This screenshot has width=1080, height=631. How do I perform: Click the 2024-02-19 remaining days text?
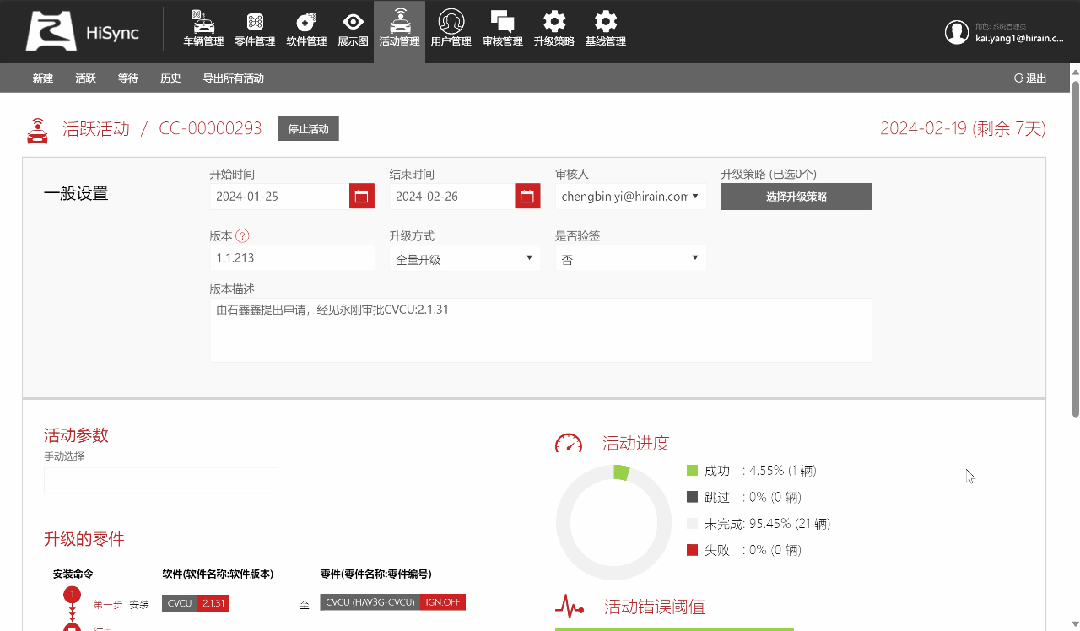963,129
